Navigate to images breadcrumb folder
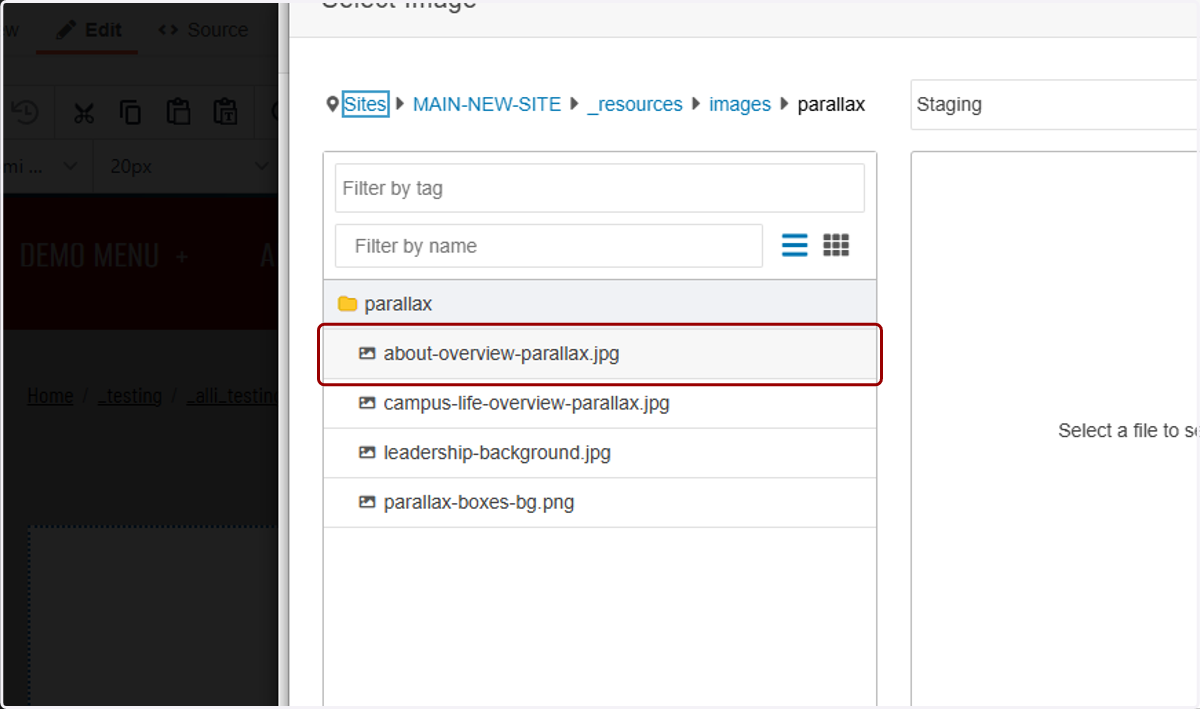This screenshot has height=709, width=1200. click(x=740, y=104)
